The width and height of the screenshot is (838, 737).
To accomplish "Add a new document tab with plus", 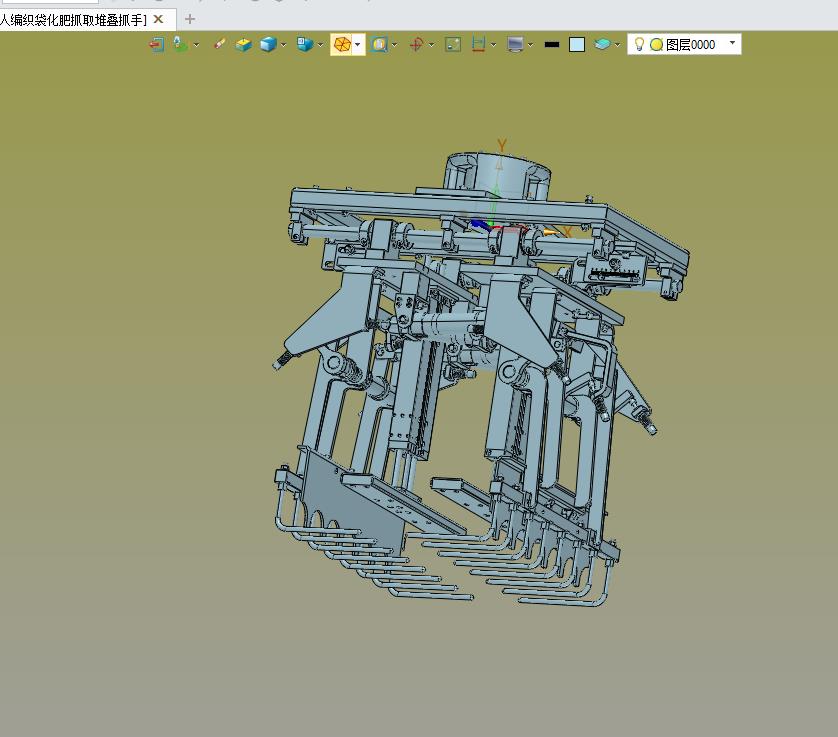I will coord(190,19).
